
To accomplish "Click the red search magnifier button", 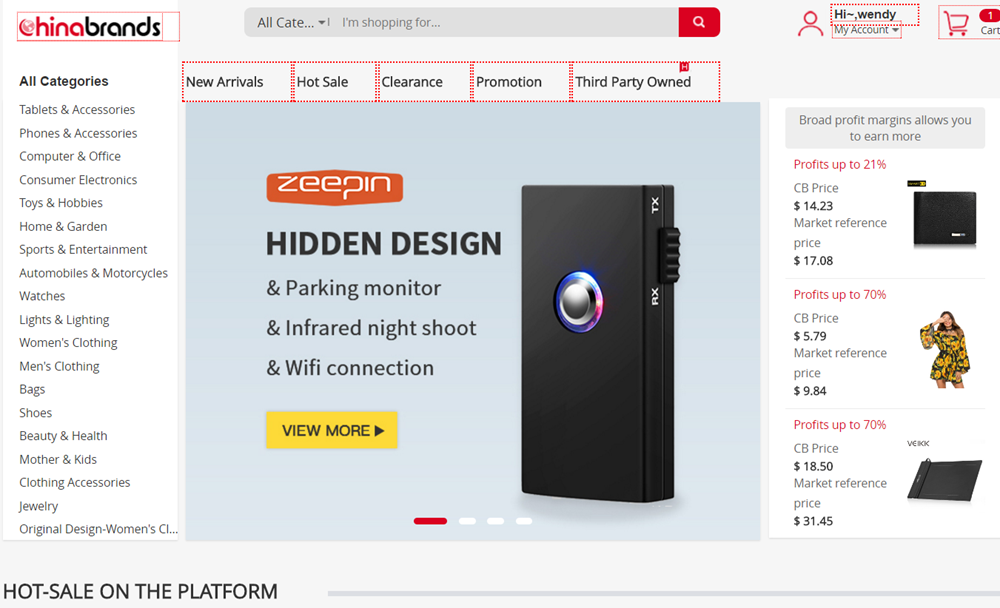I will [x=699, y=22].
